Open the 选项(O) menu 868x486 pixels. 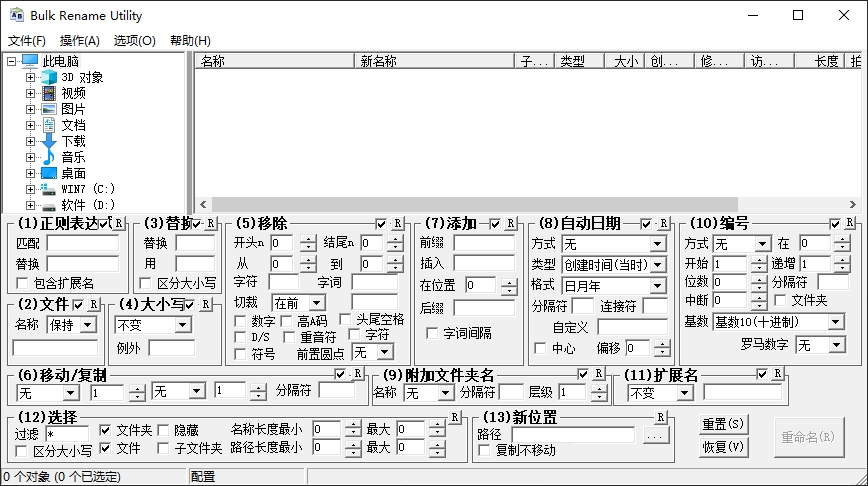pos(135,40)
